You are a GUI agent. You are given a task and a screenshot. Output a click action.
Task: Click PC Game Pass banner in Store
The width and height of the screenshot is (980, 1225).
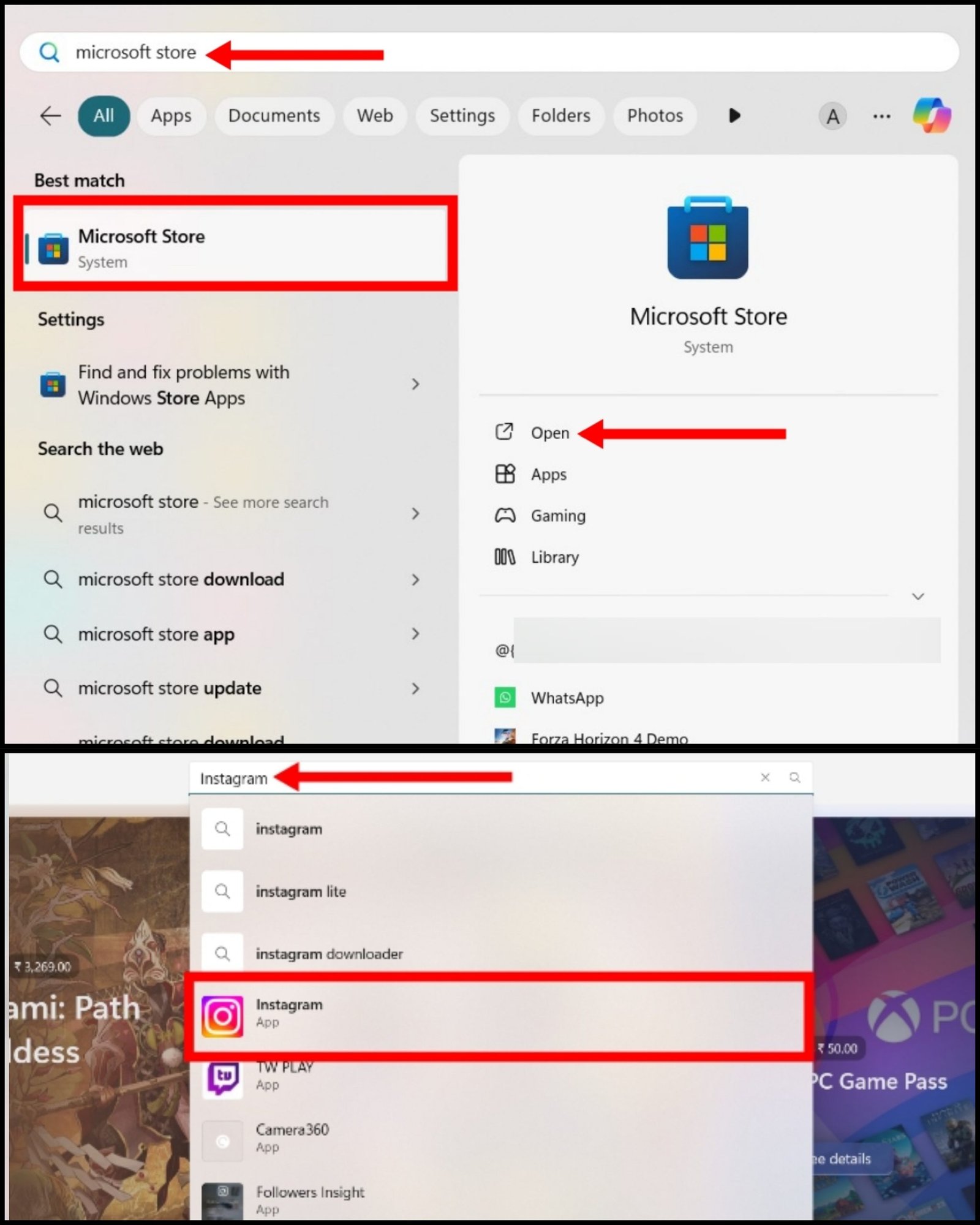(894, 1017)
